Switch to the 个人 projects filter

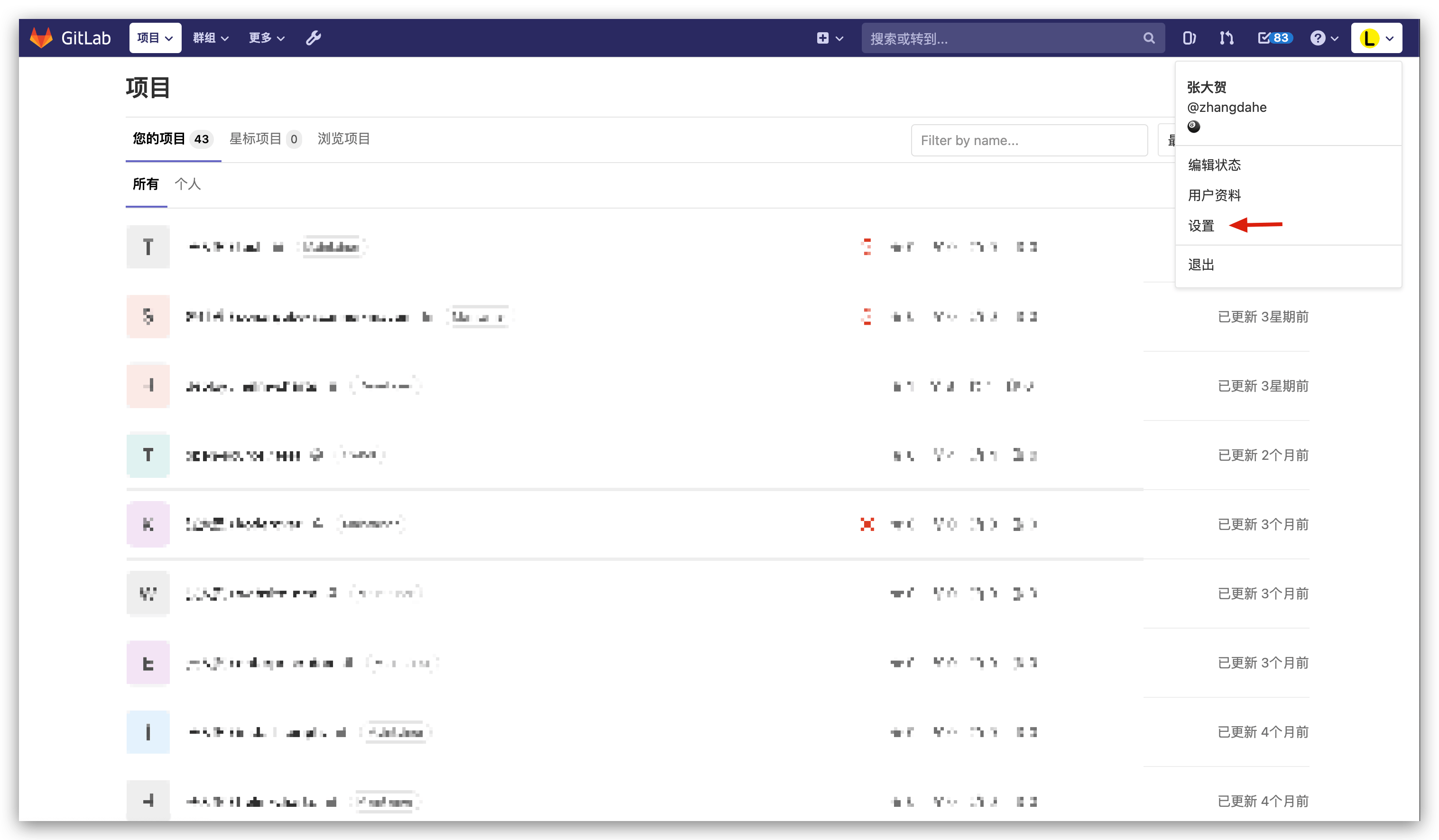[x=188, y=184]
